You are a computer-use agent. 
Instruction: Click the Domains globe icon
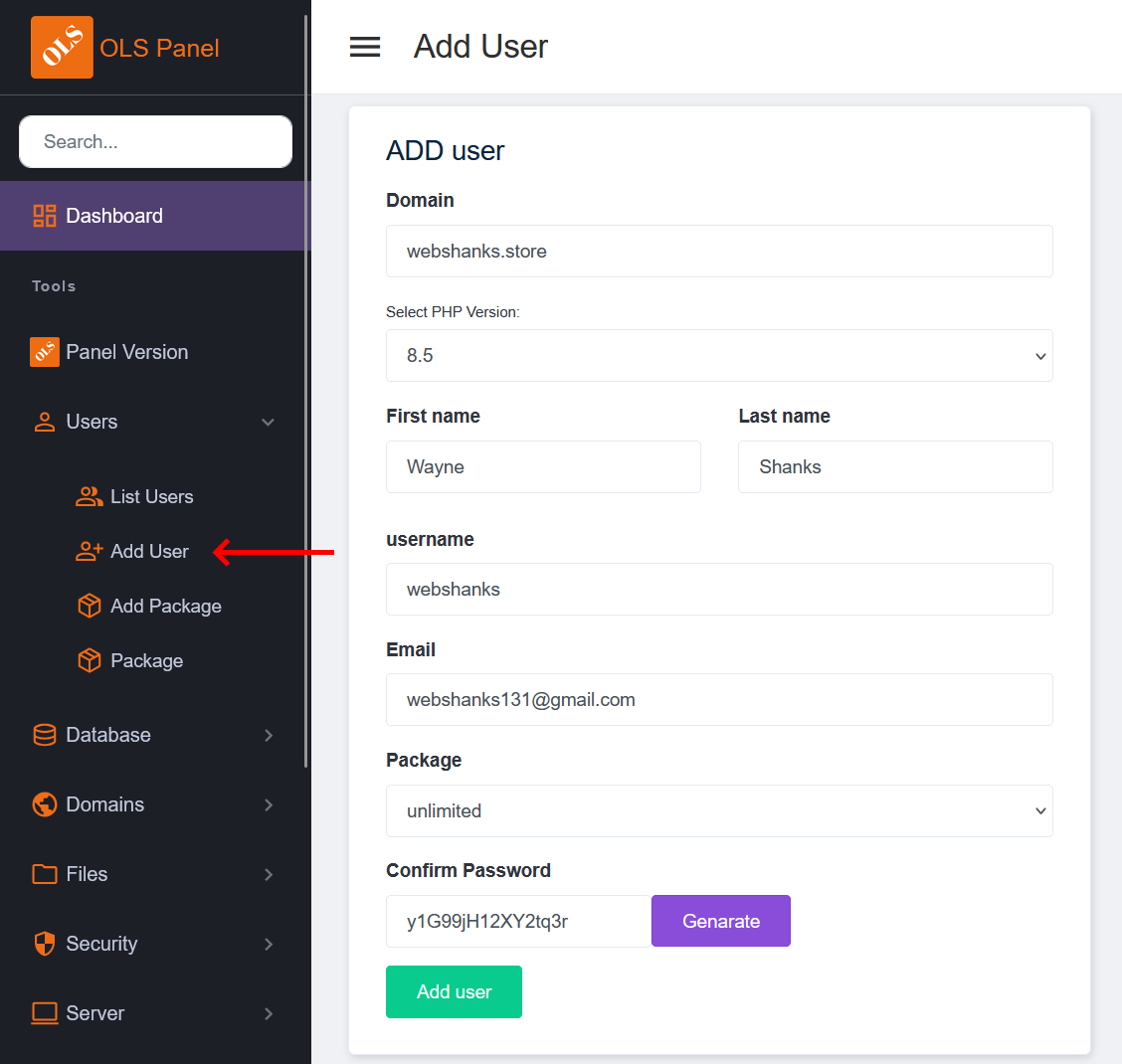tap(45, 804)
